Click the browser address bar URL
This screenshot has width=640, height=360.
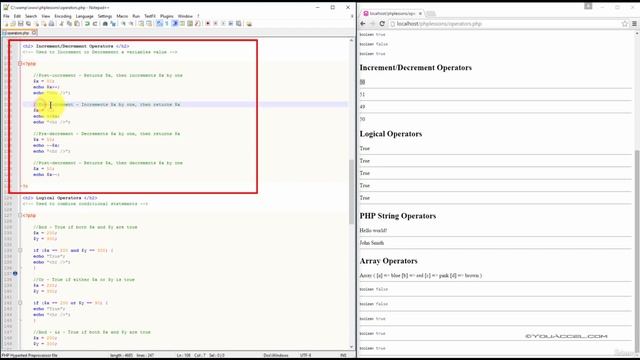point(439,24)
